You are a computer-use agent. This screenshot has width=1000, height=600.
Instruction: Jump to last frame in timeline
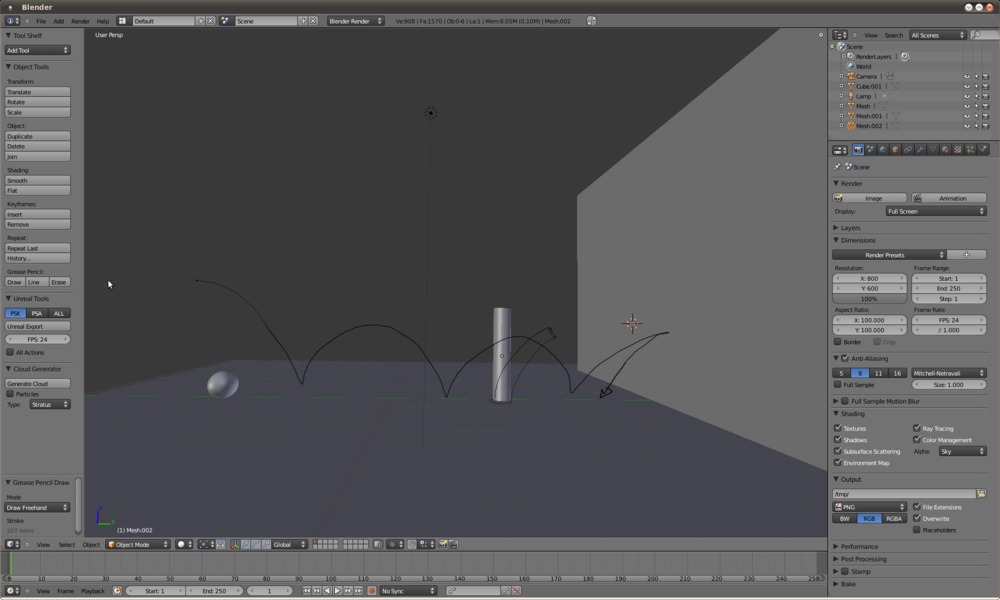pos(358,591)
